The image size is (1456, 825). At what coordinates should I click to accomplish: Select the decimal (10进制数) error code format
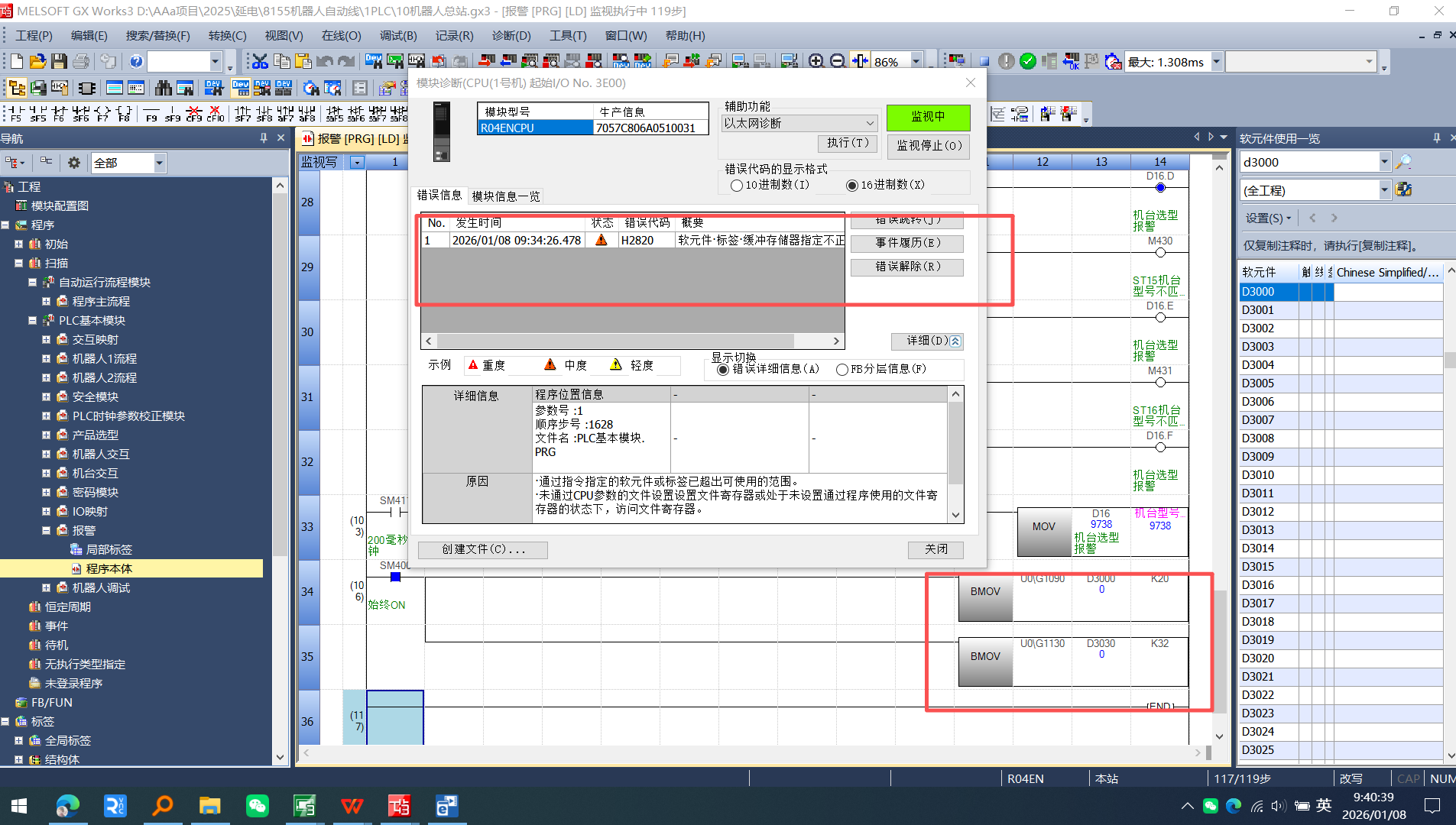pyautogui.click(x=737, y=186)
